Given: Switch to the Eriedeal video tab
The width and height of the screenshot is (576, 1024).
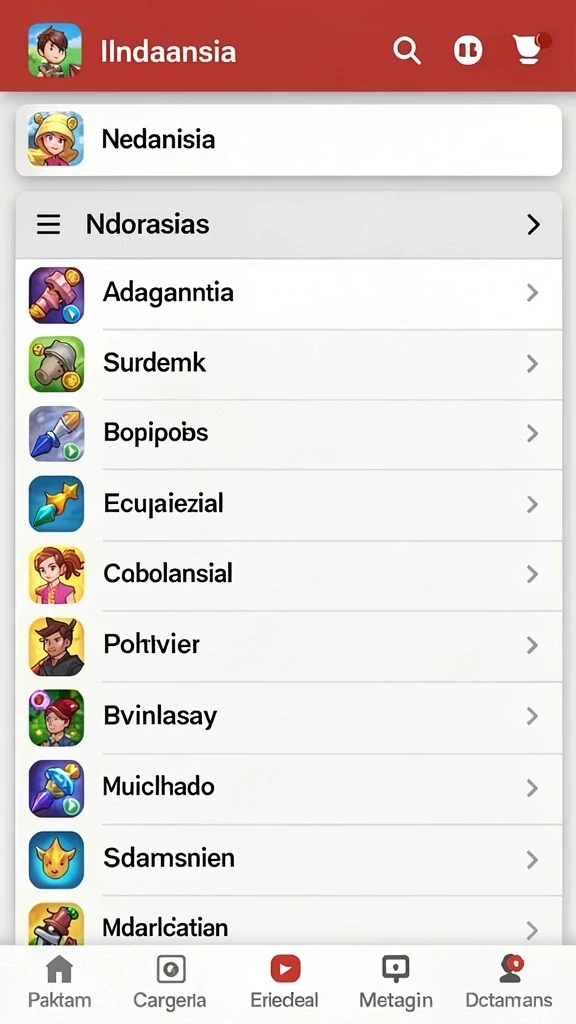Looking at the screenshot, I should [x=285, y=982].
